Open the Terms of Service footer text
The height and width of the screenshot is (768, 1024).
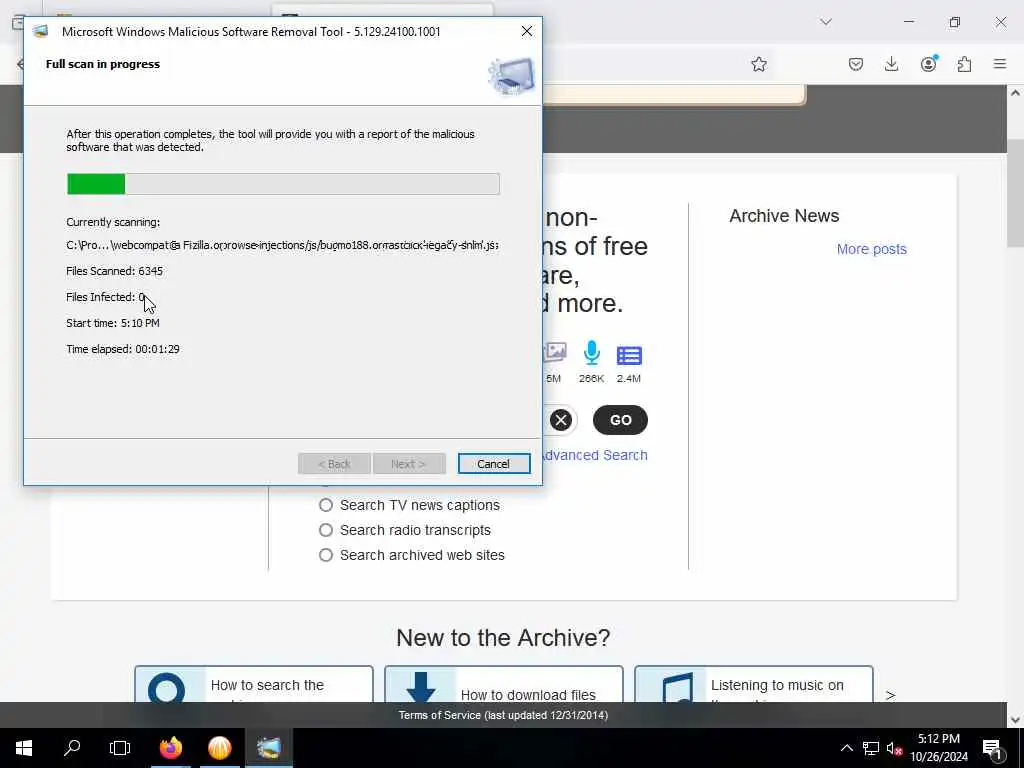coord(504,715)
